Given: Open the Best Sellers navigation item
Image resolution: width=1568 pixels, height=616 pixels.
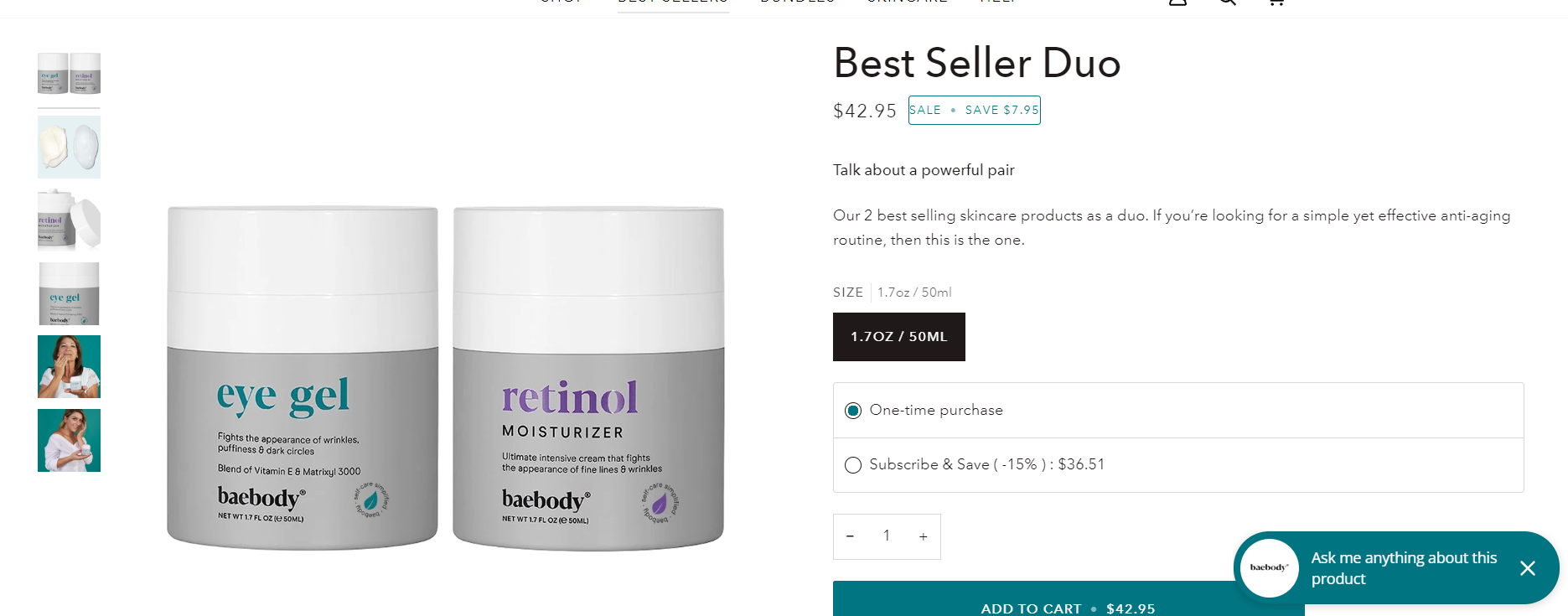Looking at the screenshot, I should pos(673,3).
